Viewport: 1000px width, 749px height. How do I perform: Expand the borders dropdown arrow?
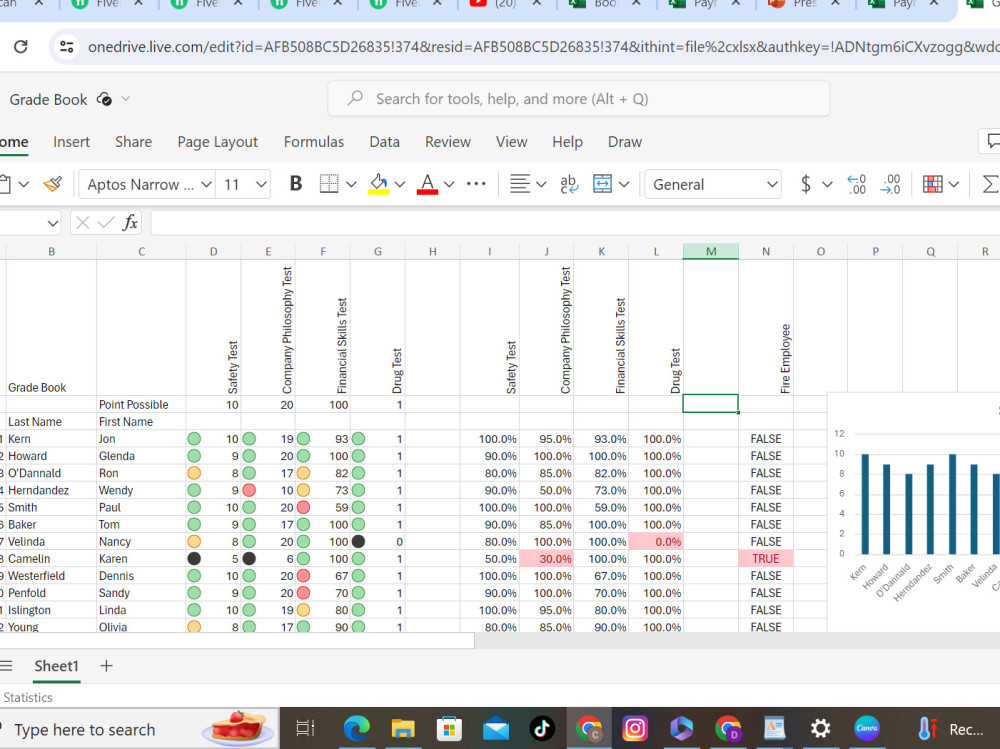351,184
